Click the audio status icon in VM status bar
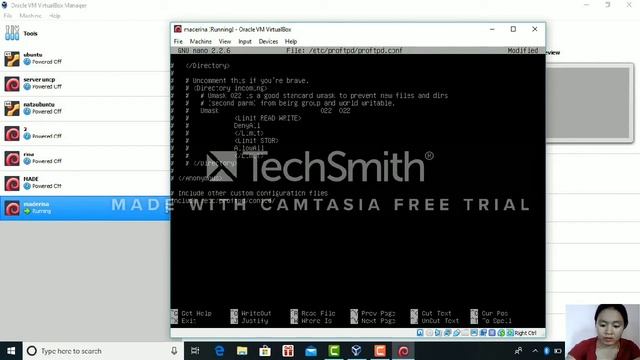The width and height of the screenshot is (640, 360). point(438,333)
